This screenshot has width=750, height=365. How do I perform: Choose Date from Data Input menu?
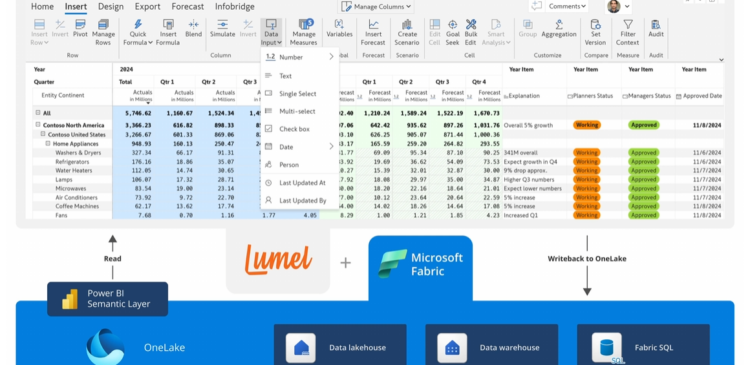[299, 147]
